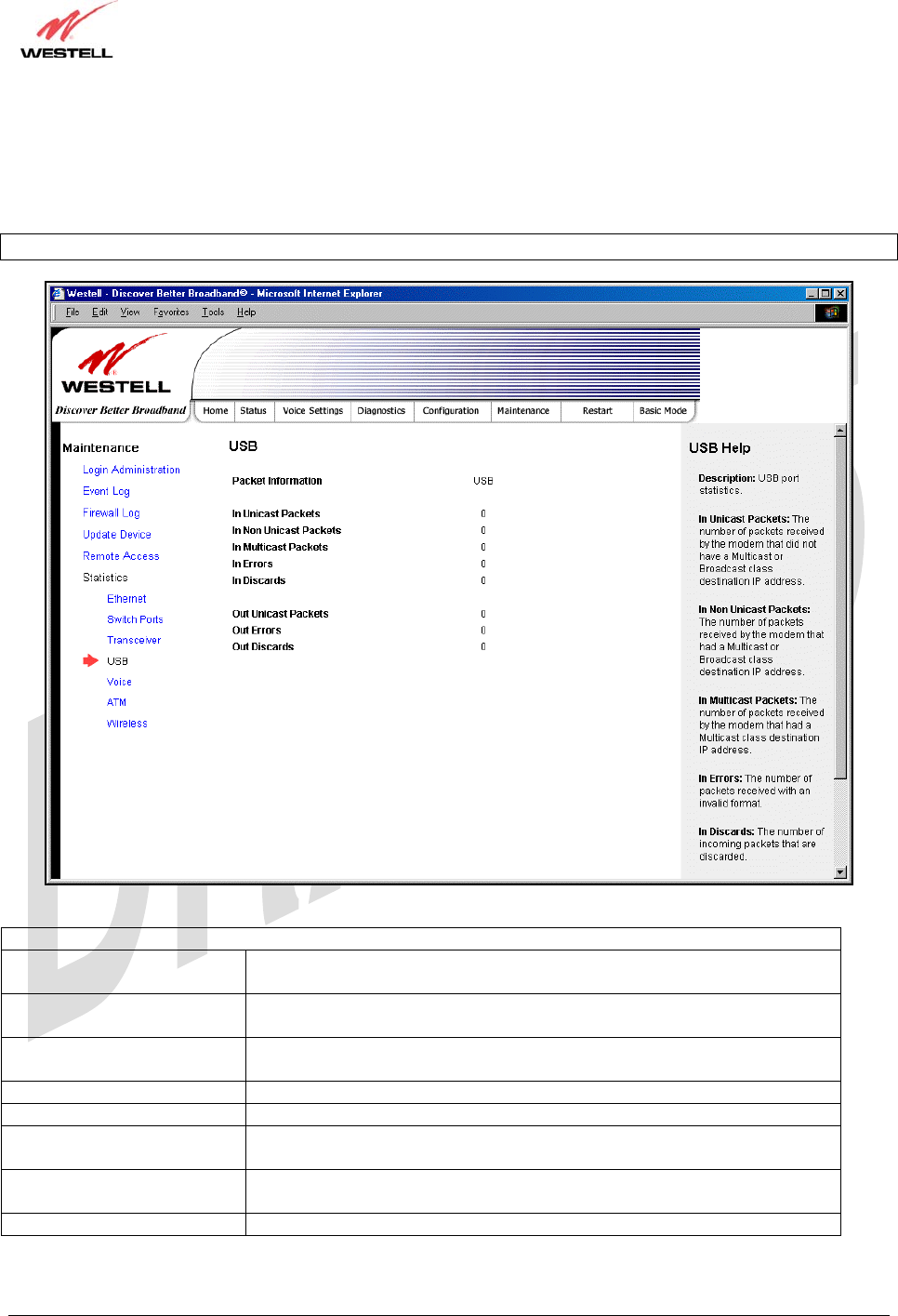Click the 'In Unicast Packets' row label
898x1316 pixels.
(276, 514)
